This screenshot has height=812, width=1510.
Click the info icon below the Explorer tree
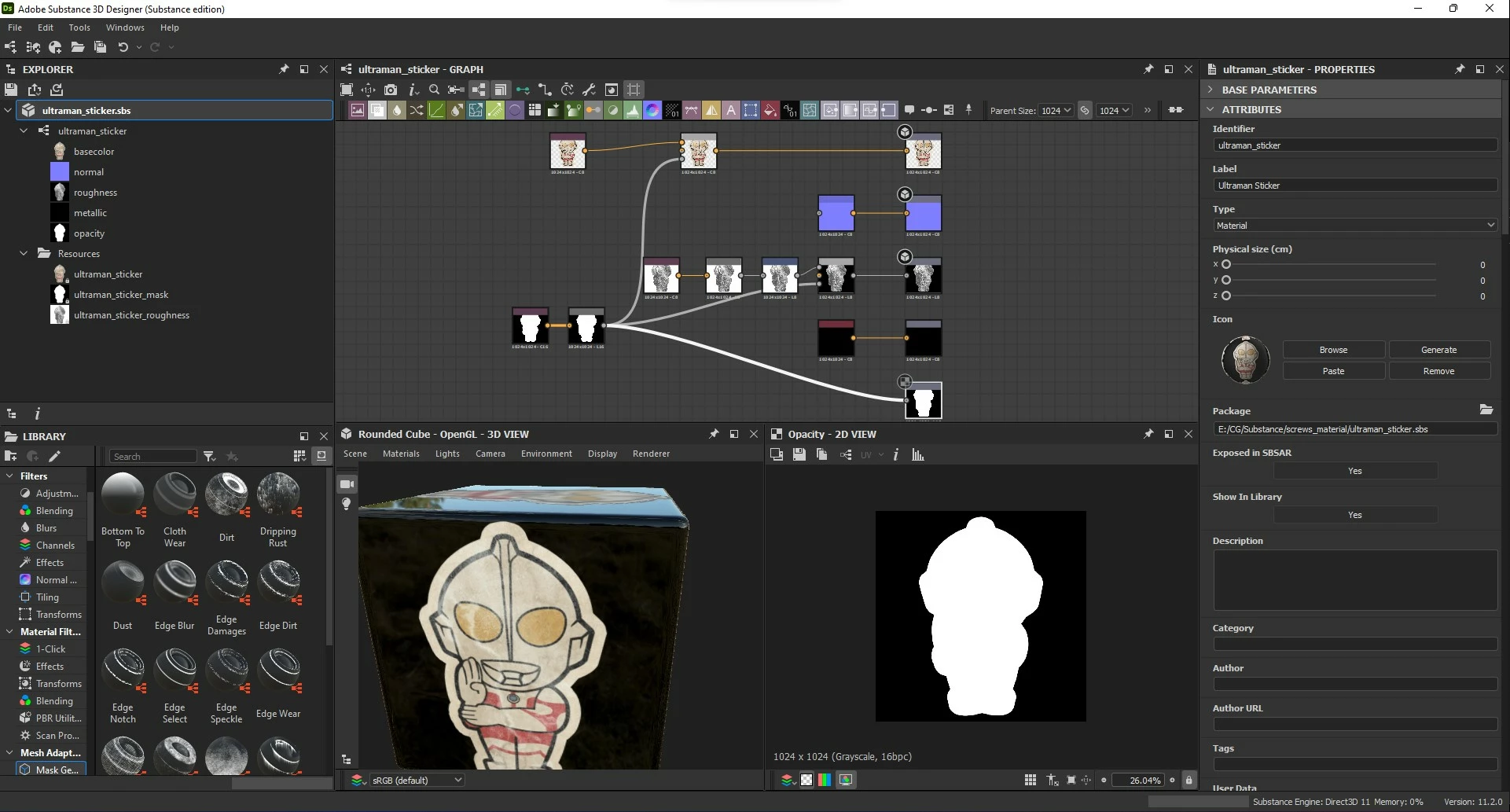(37, 413)
